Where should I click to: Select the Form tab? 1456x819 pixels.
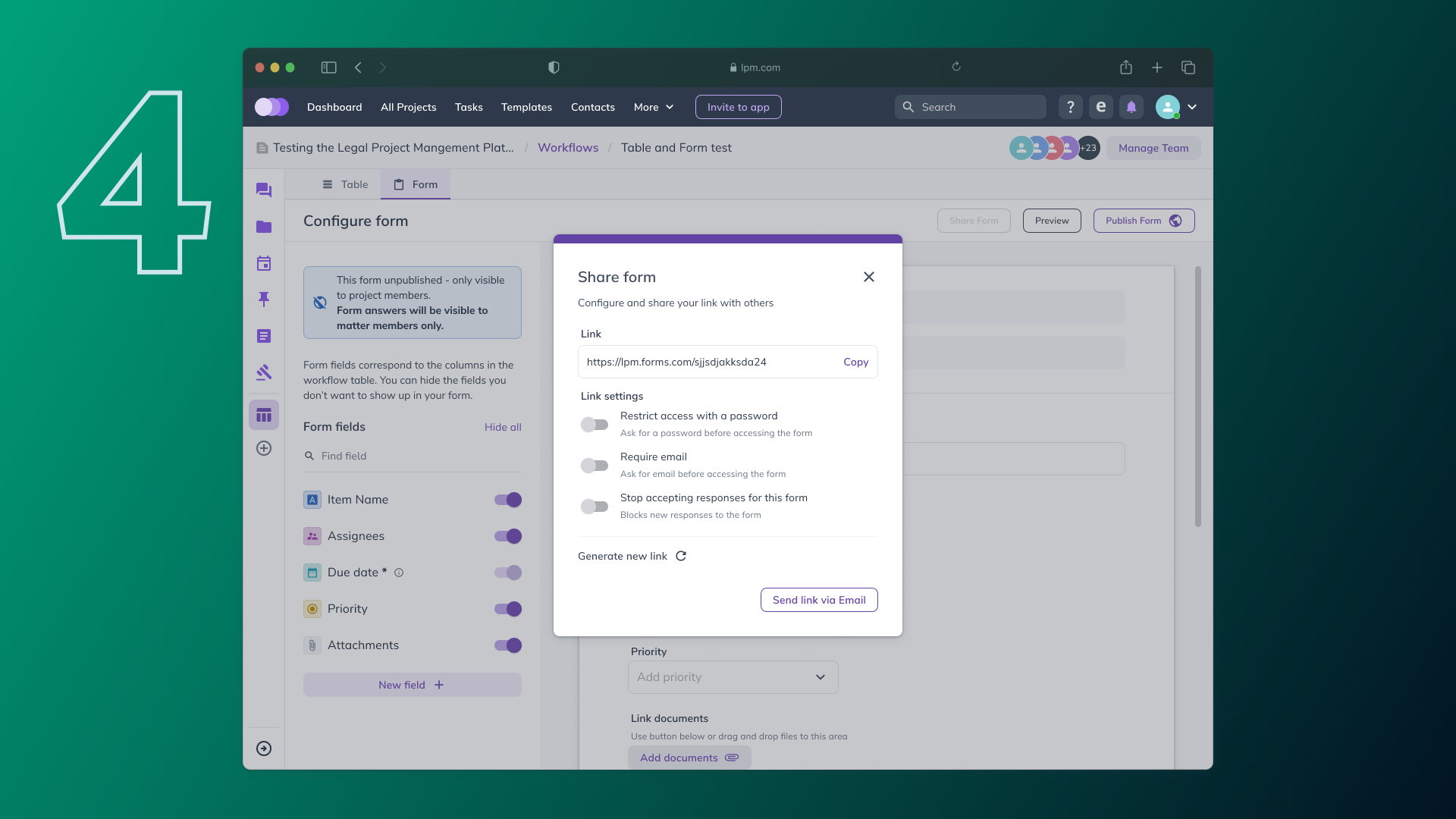(x=416, y=184)
